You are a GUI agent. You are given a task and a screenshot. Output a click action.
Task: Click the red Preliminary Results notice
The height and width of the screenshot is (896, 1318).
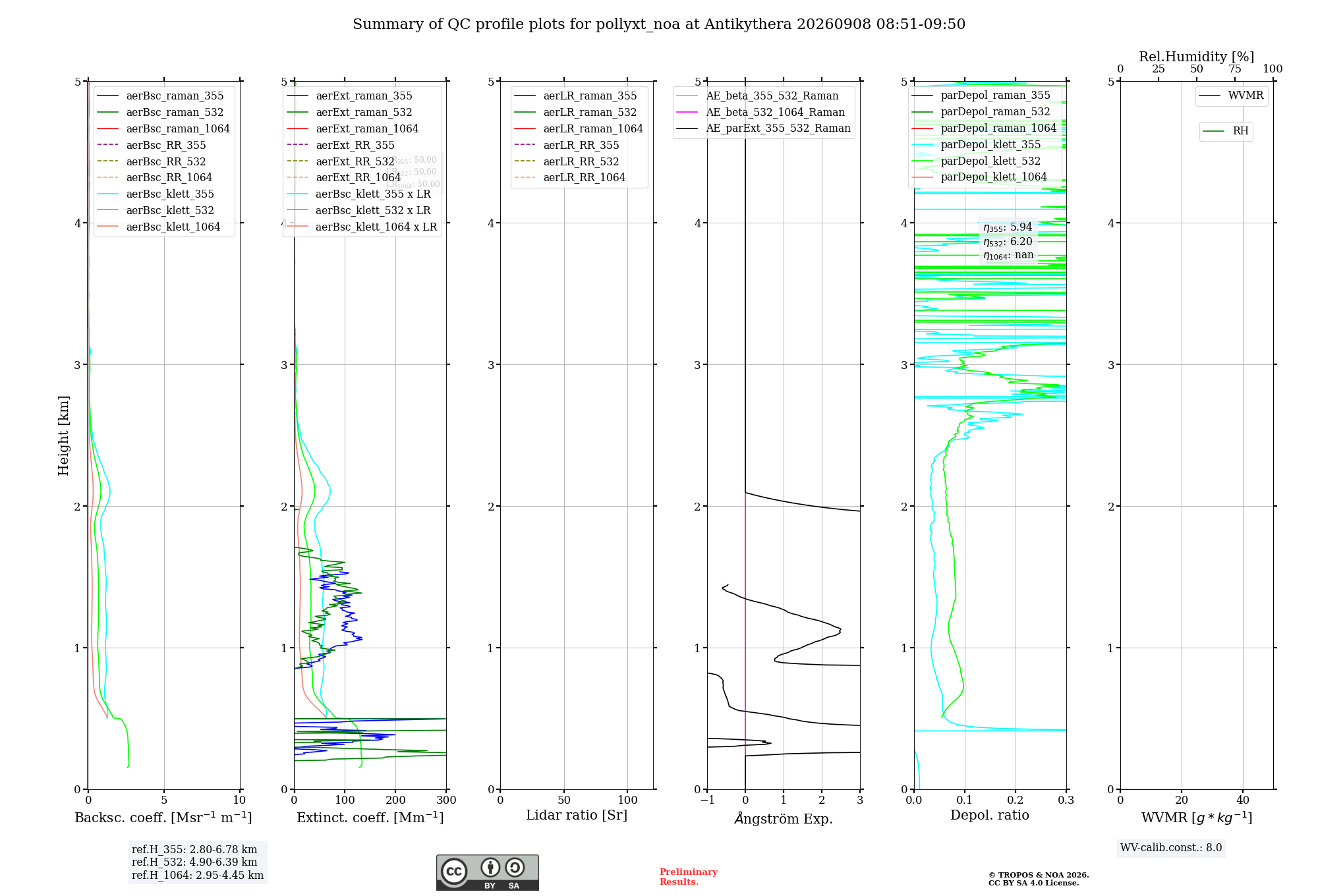pyautogui.click(x=689, y=877)
